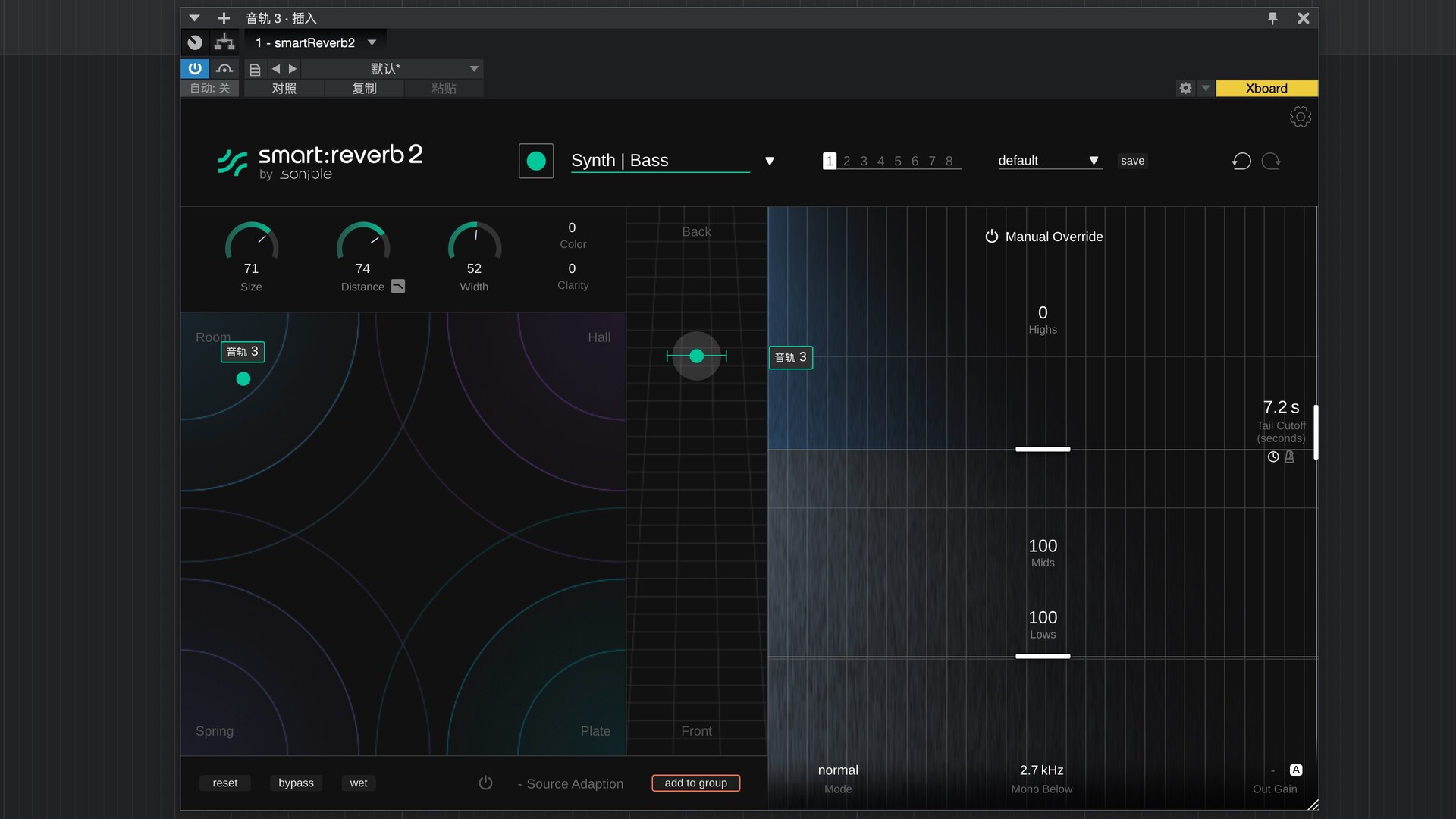Open the routing icon next to smartReverb2
The image size is (1456, 819).
point(224,42)
